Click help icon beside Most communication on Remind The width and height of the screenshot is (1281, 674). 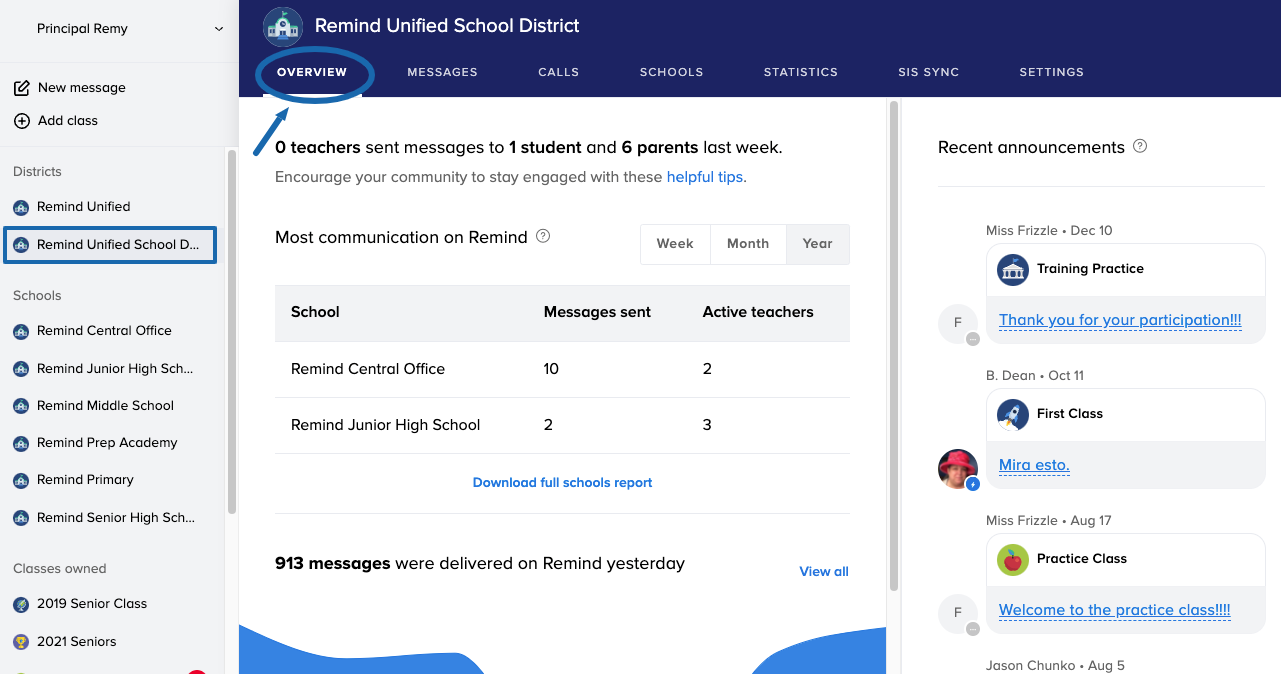pyautogui.click(x=543, y=237)
